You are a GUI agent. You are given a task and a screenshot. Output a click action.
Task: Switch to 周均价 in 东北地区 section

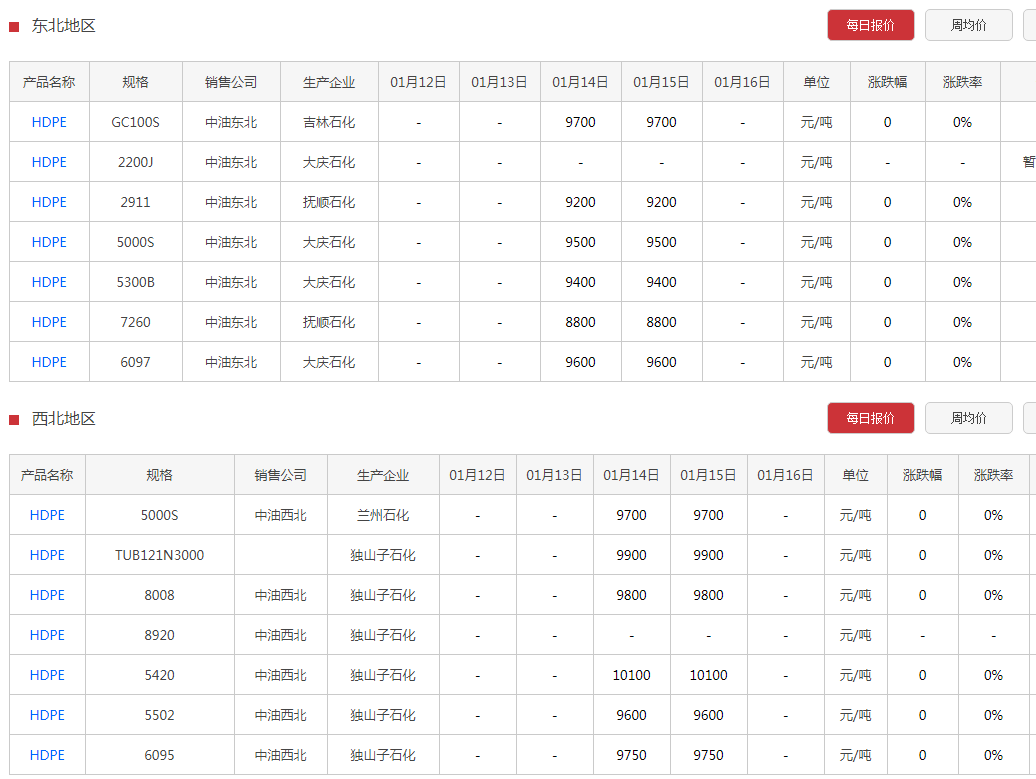click(968, 25)
